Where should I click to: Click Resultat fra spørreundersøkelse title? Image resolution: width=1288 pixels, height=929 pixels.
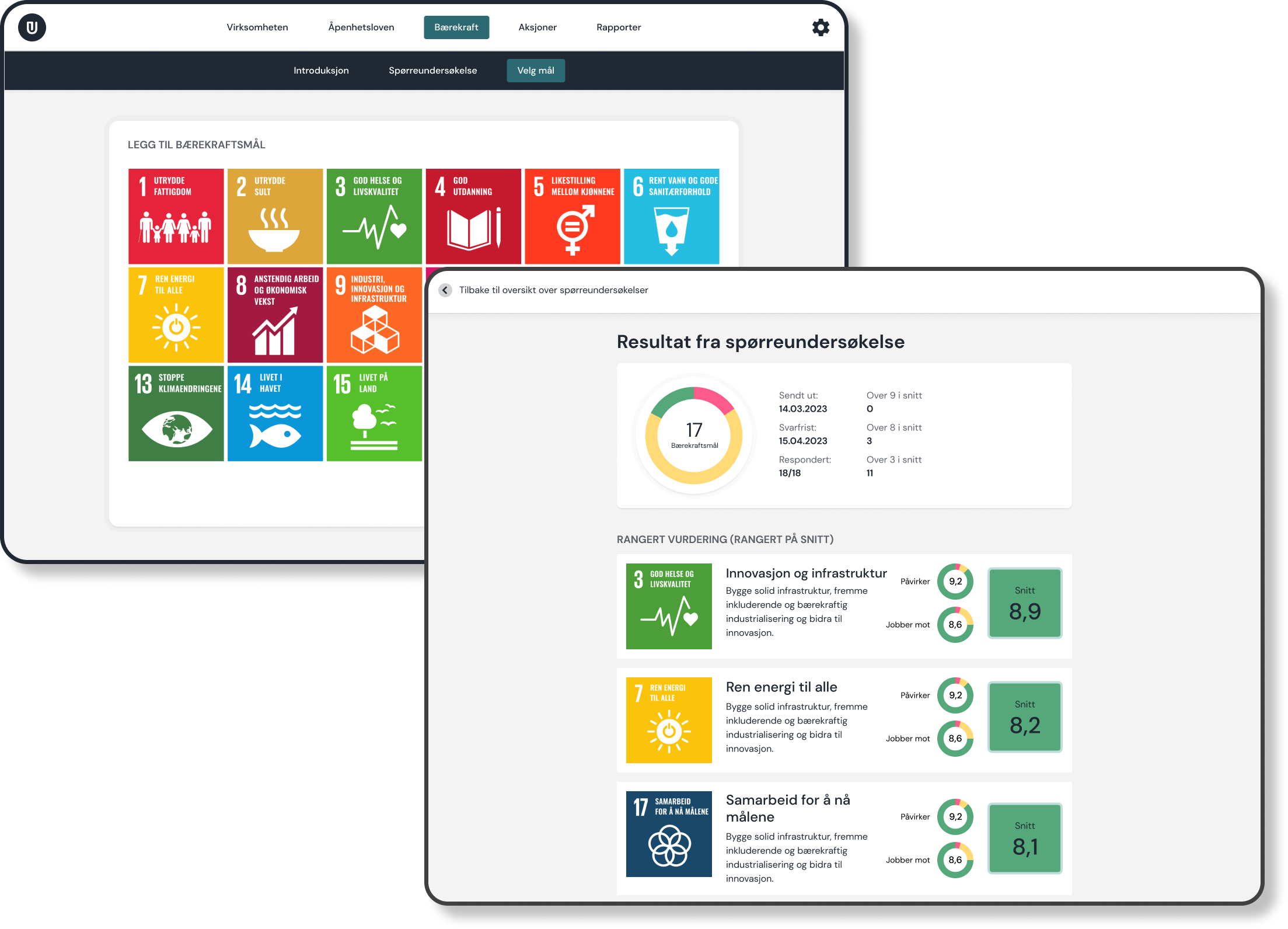tap(760, 342)
